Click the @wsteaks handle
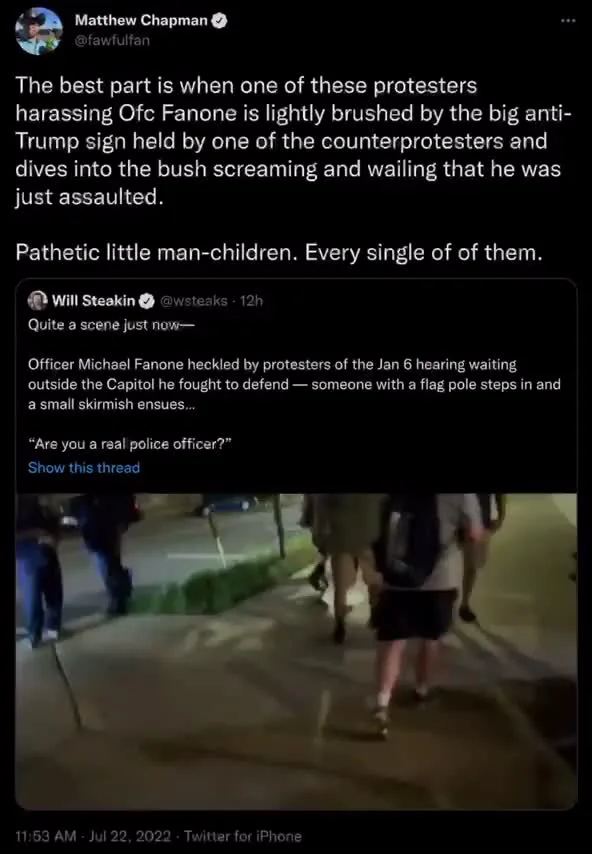Viewport: 592px width, 854px height. pyautogui.click(x=193, y=301)
